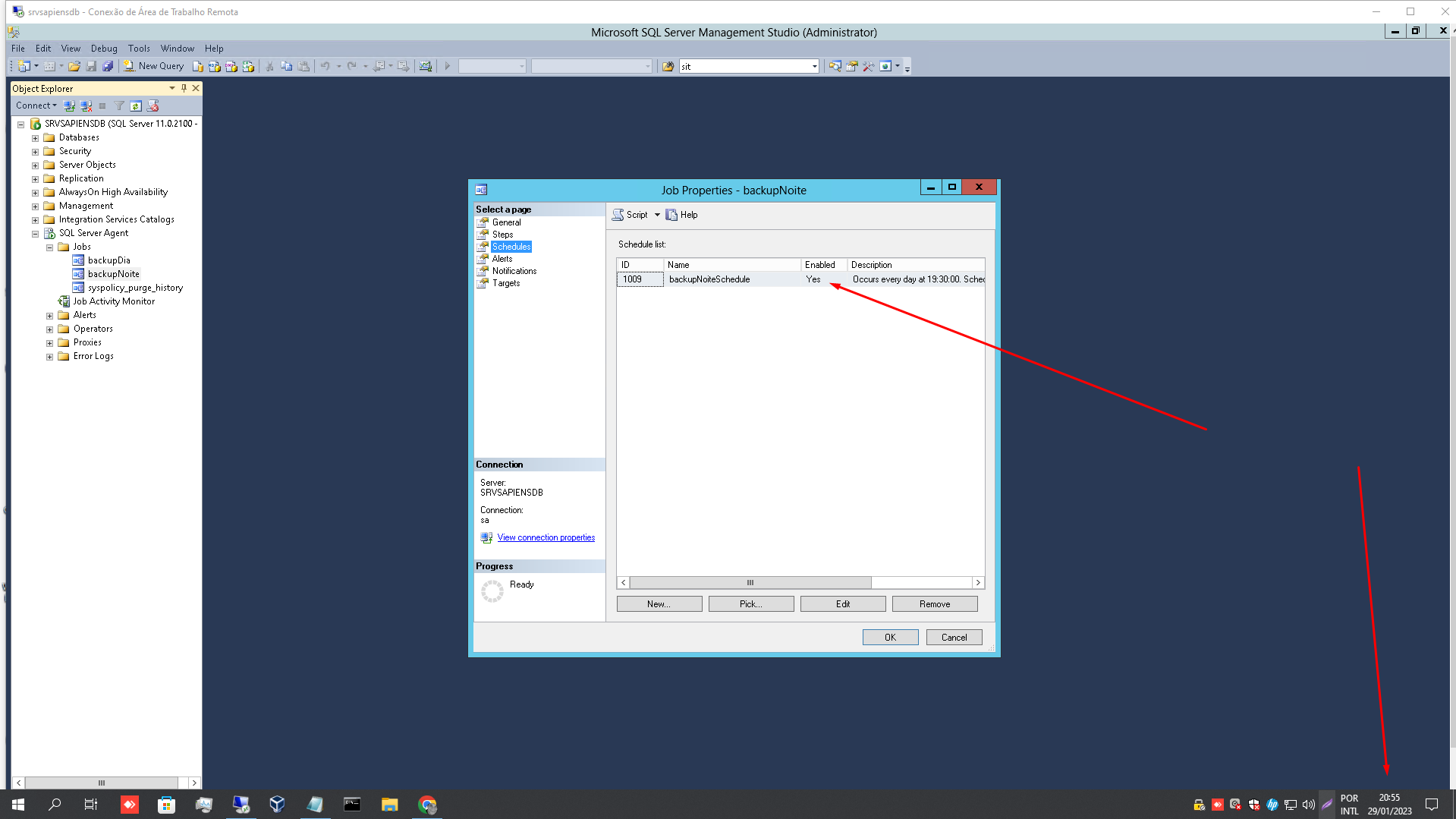Image resolution: width=1456 pixels, height=819 pixels.
Task: Select syspolicy_purge_history job
Action: pos(135,288)
